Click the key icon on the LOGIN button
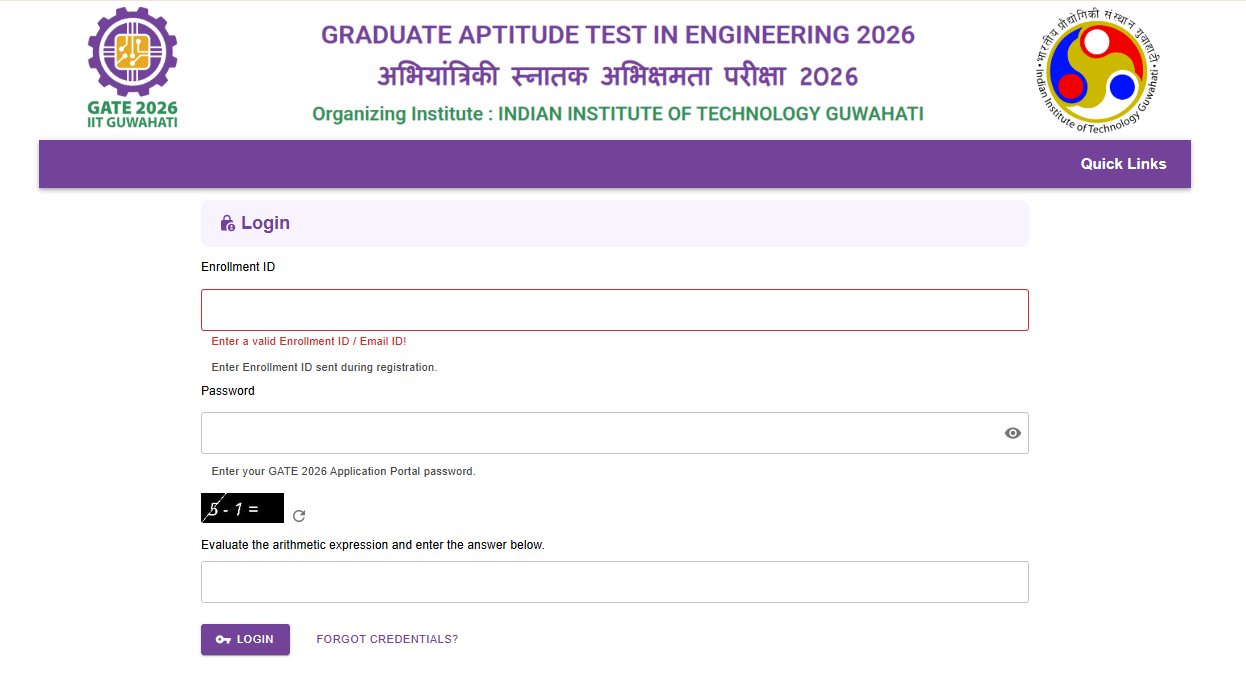Image resolution: width=1246 pixels, height=680 pixels. pos(222,639)
